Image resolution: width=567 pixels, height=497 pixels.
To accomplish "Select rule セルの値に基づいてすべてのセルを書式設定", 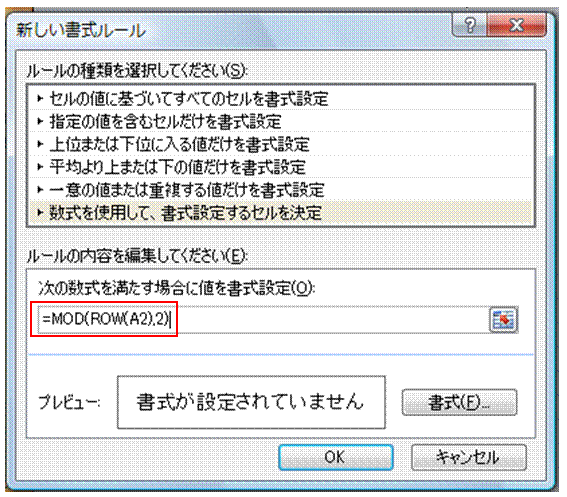I will [x=281, y=98].
